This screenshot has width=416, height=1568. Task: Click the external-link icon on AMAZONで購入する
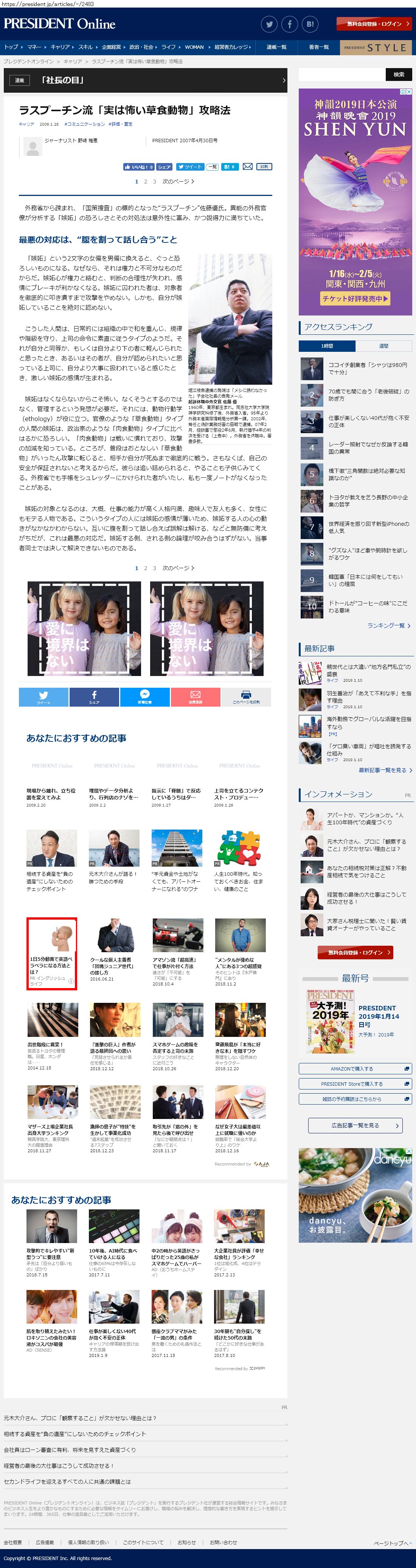[x=407, y=1068]
